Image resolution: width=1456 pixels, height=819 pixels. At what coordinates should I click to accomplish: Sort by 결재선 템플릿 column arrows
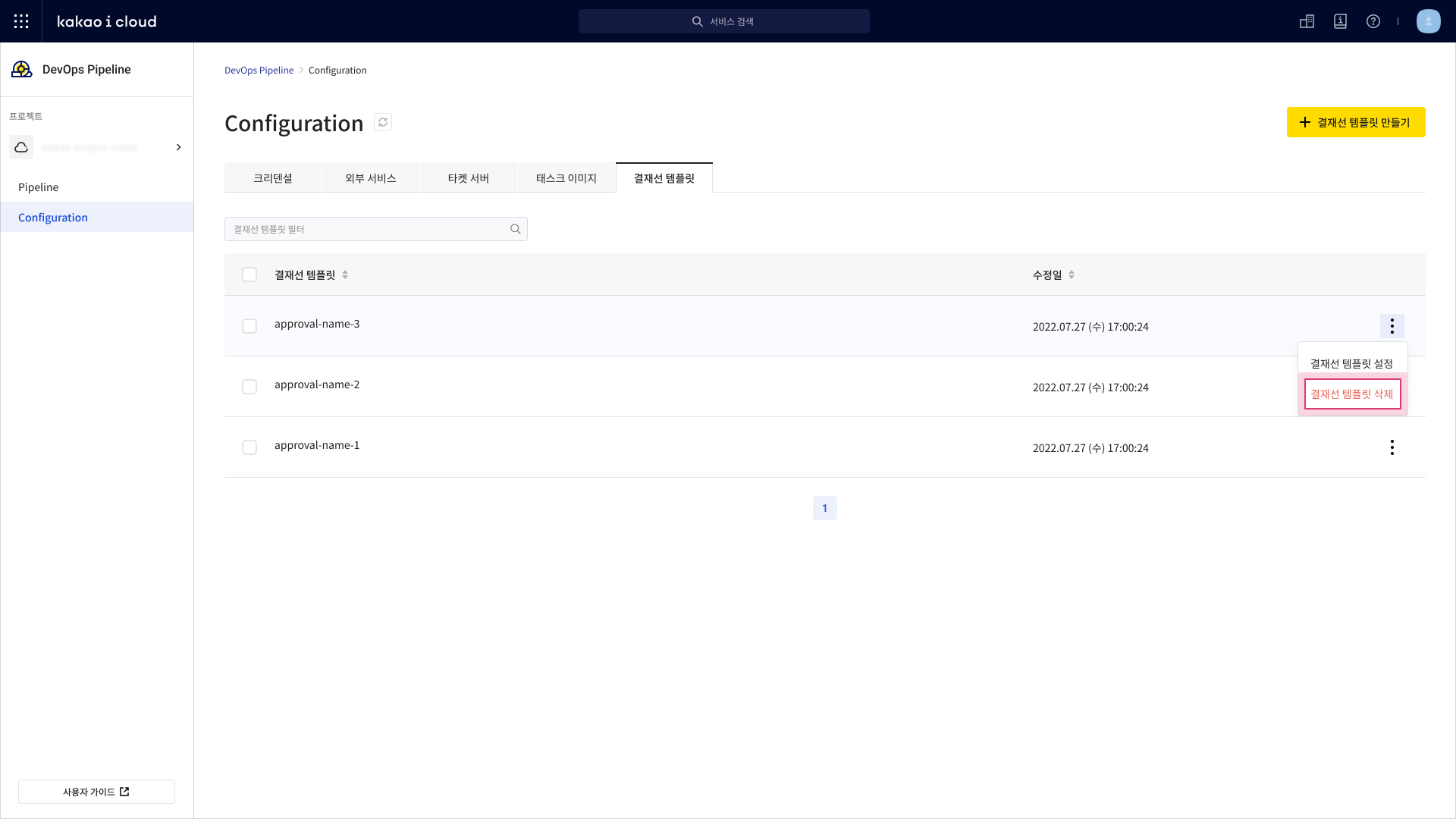(x=345, y=275)
